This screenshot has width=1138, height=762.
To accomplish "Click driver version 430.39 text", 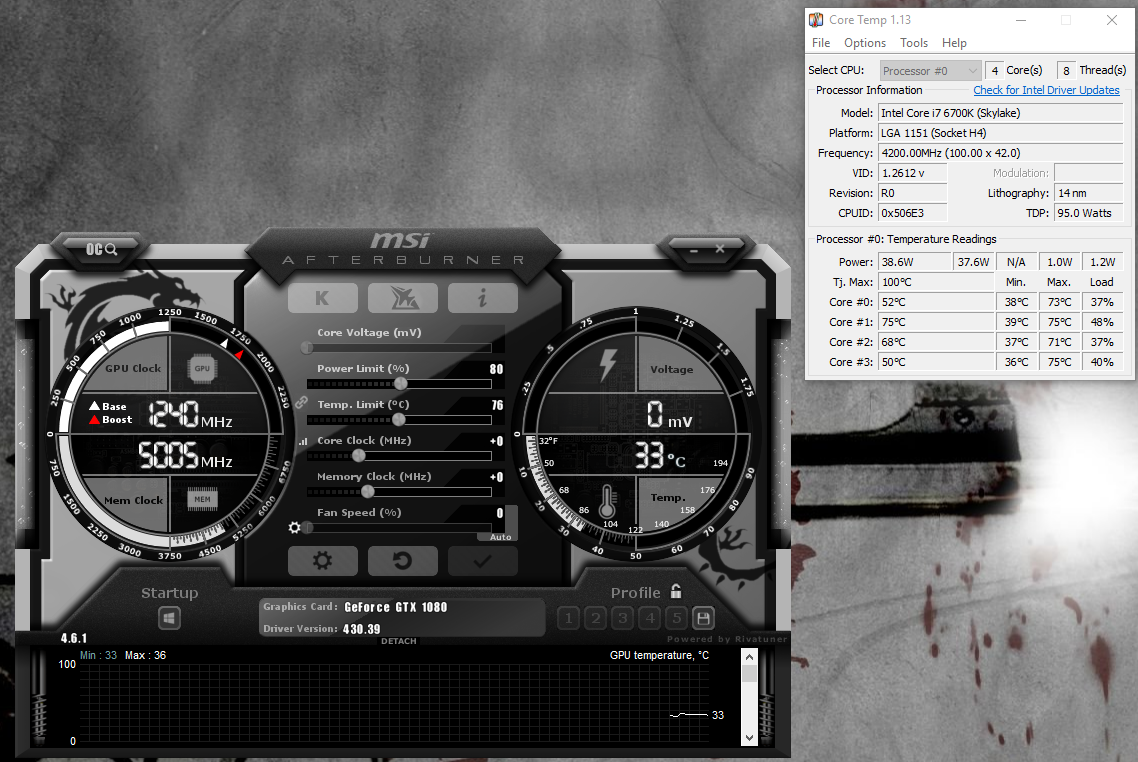I will [361, 629].
